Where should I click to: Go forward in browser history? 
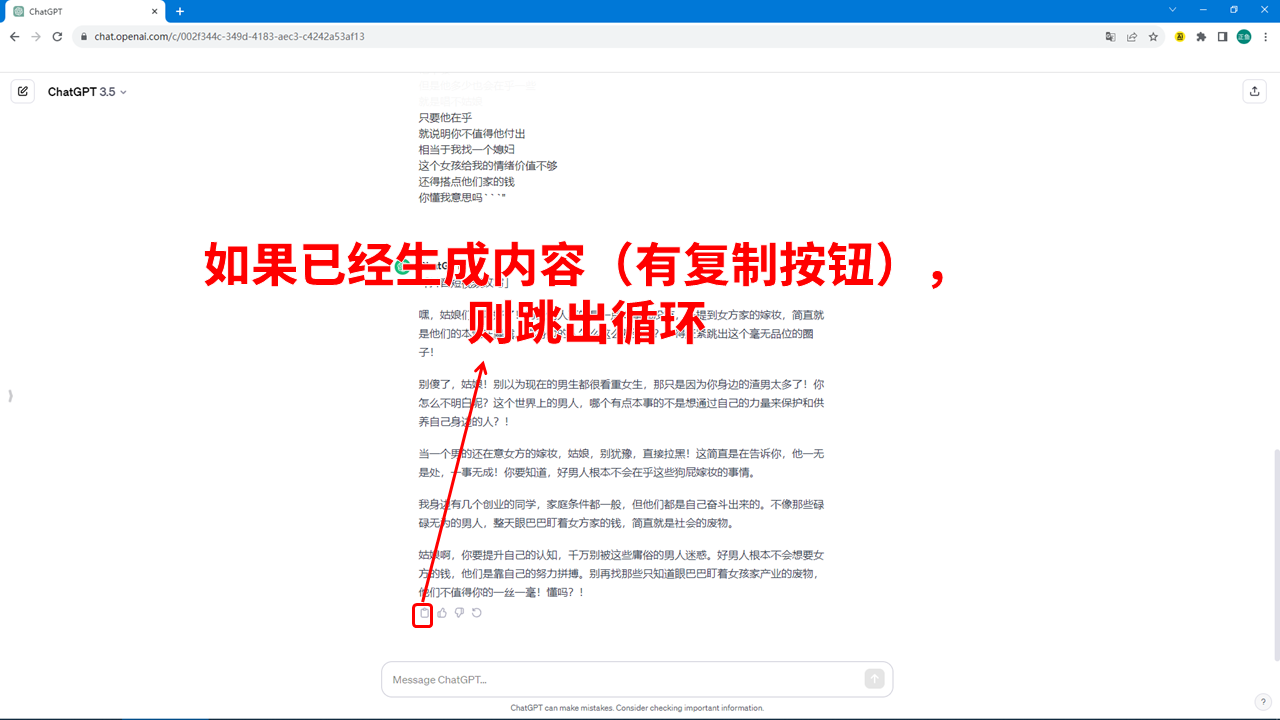pyautogui.click(x=36, y=37)
